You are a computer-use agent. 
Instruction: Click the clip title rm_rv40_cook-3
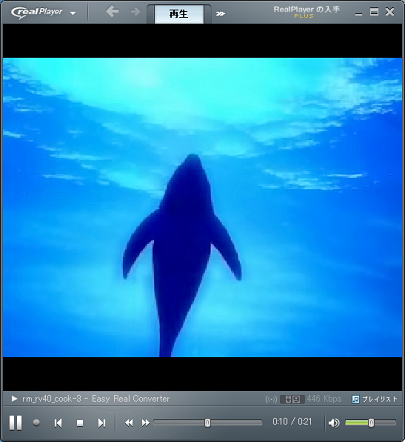click(52, 399)
